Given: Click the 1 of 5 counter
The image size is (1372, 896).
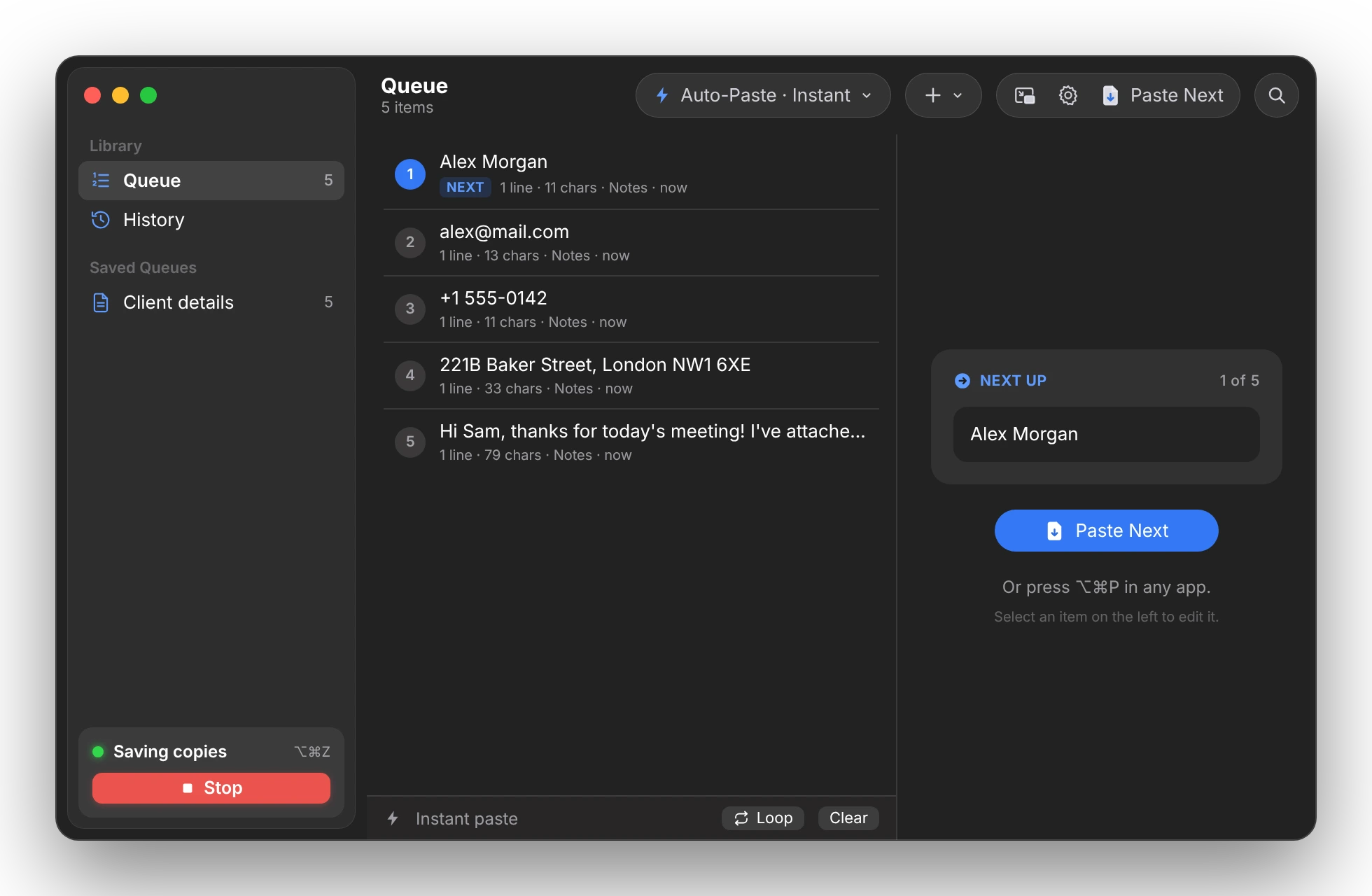Looking at the screenshot, I should 1239,381.
